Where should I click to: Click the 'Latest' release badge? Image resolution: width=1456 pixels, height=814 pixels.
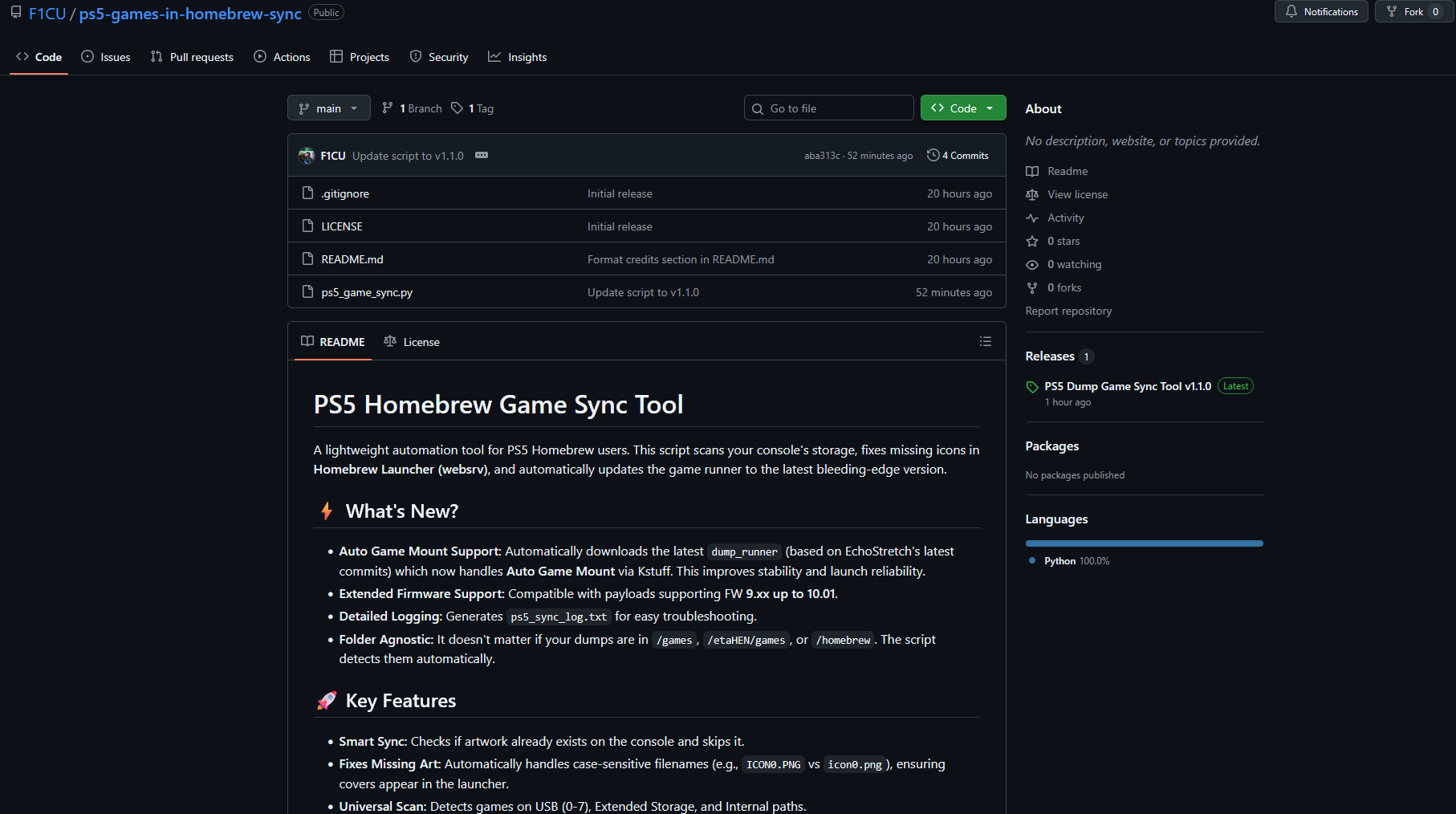pos(1235,386)
